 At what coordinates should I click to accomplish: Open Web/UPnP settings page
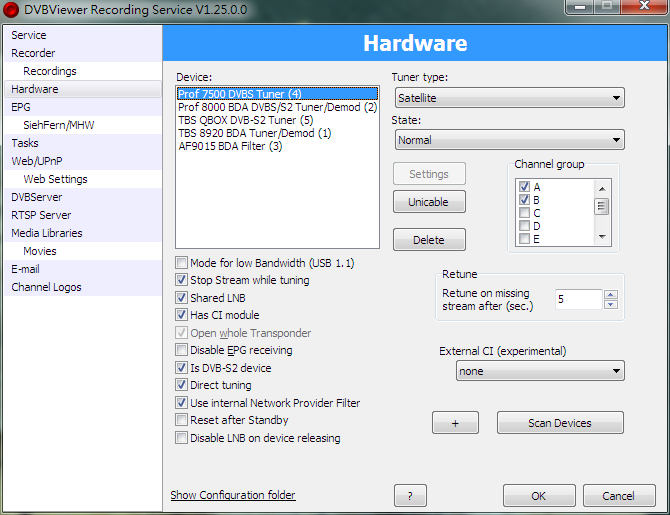coord(83,161)
